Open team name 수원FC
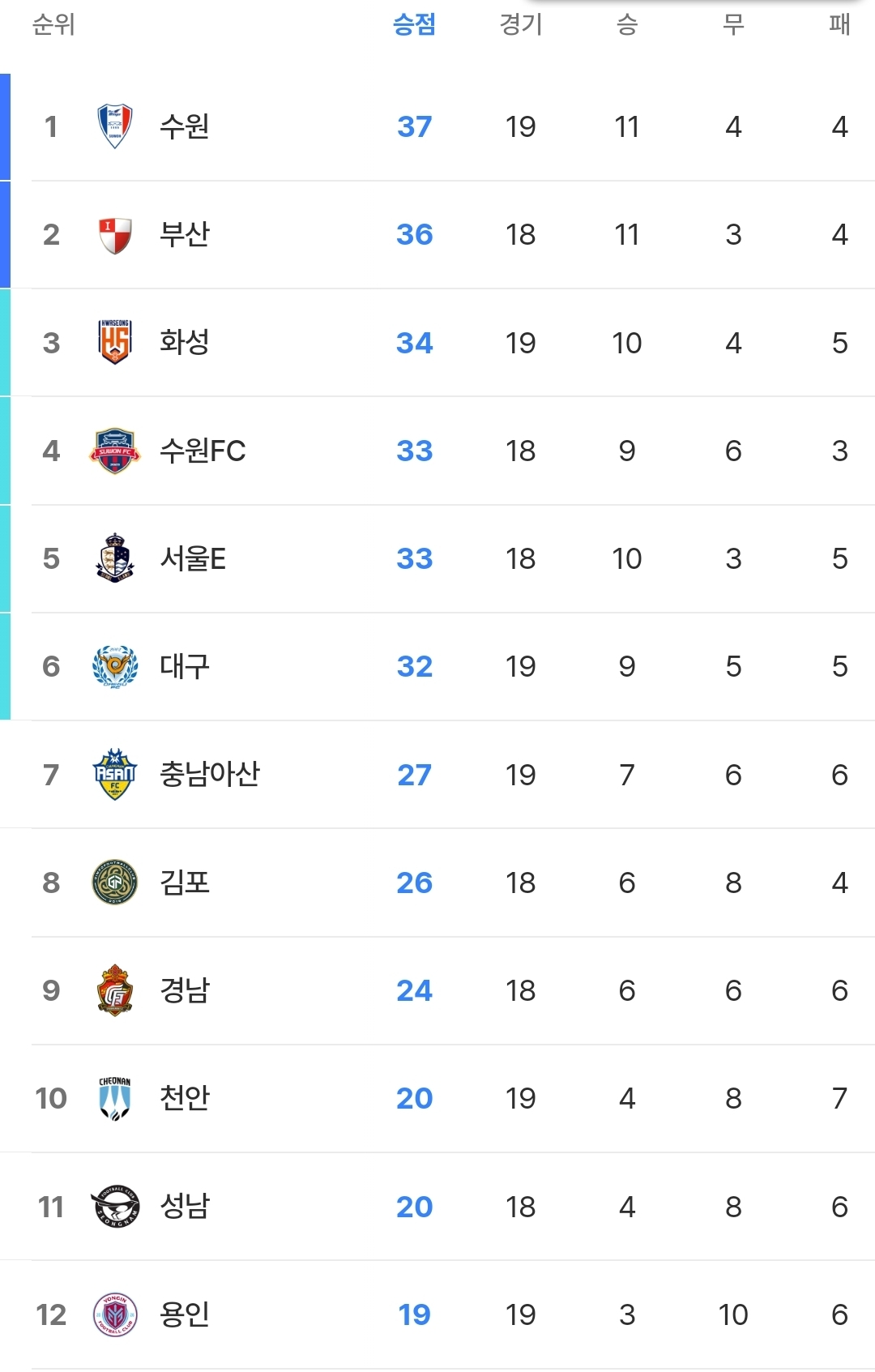The image size is (875, 1372). click(203, 451)
